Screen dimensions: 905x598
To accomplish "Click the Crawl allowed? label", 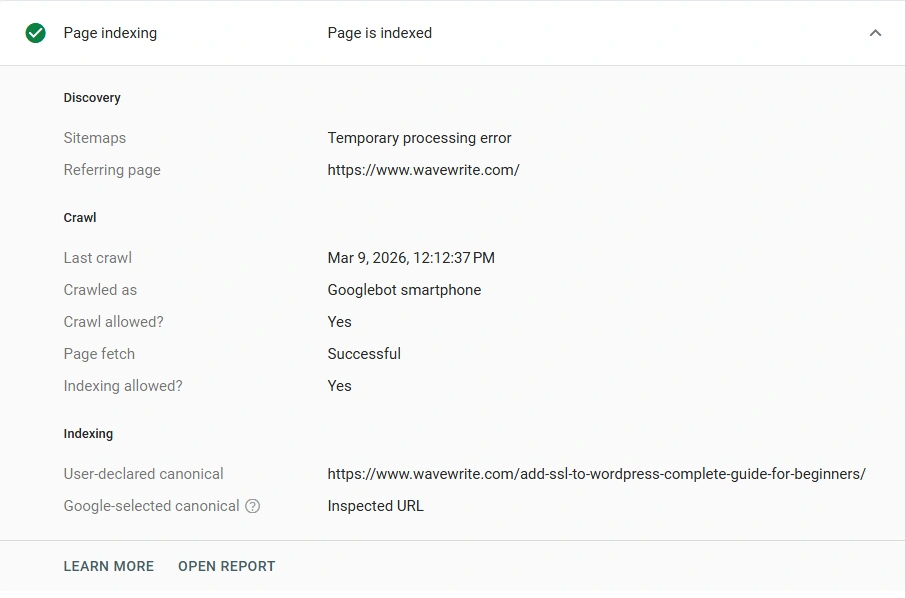I will coord(113,322).
